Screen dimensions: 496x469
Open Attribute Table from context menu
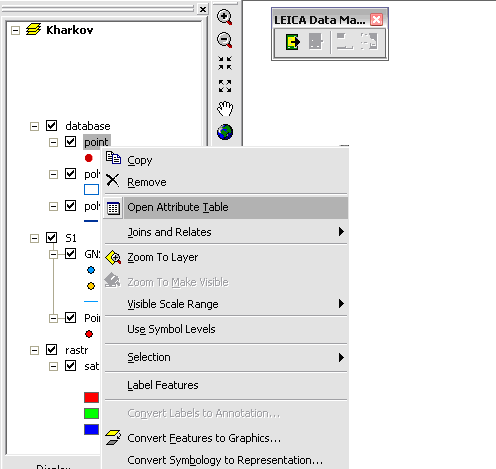click(x=226, y=207)
